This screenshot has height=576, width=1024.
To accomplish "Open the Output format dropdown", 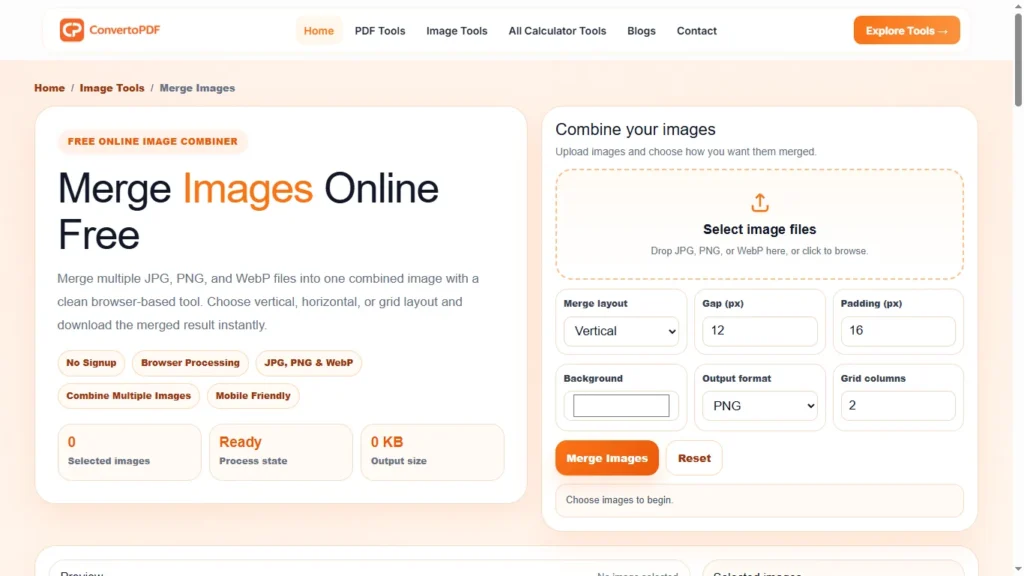I will click(x=760, y=406).
